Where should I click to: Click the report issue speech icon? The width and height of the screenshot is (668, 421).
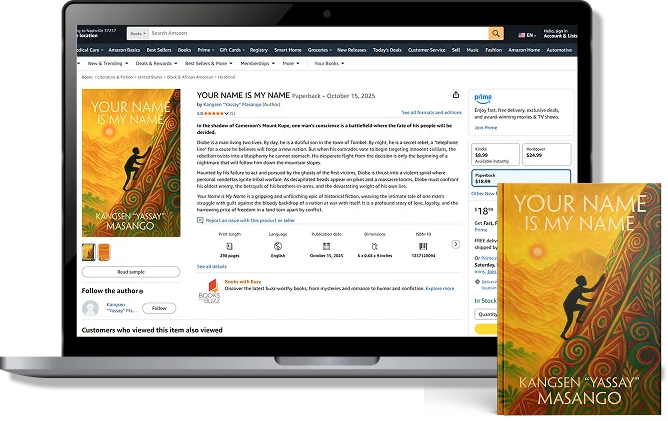200,220
